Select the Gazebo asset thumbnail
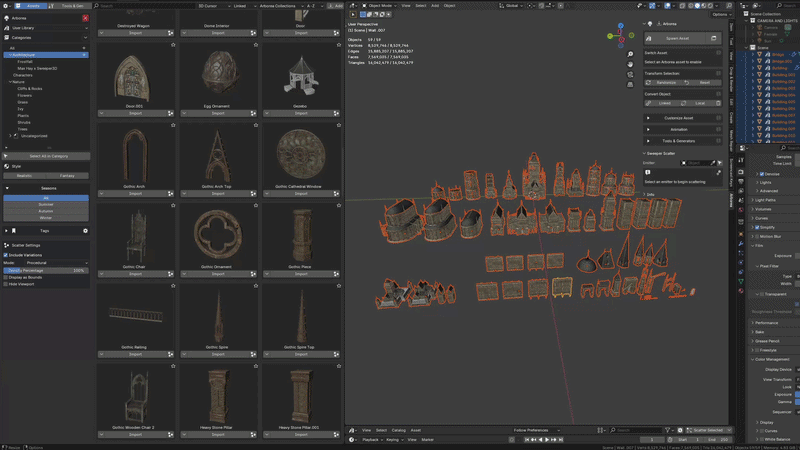 click(301, 76)
